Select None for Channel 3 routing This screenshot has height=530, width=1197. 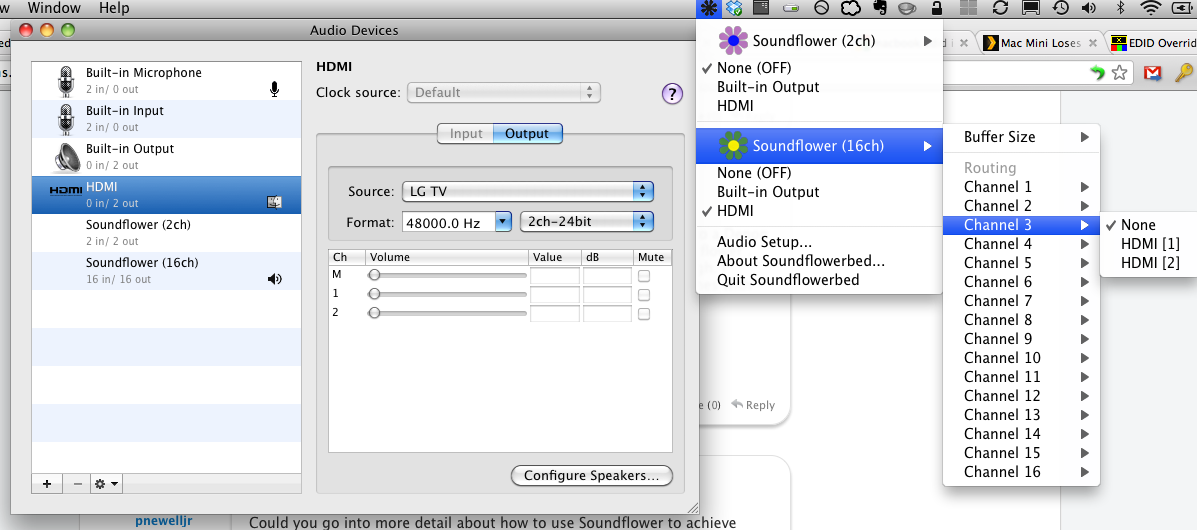(x=1147, y=225)
